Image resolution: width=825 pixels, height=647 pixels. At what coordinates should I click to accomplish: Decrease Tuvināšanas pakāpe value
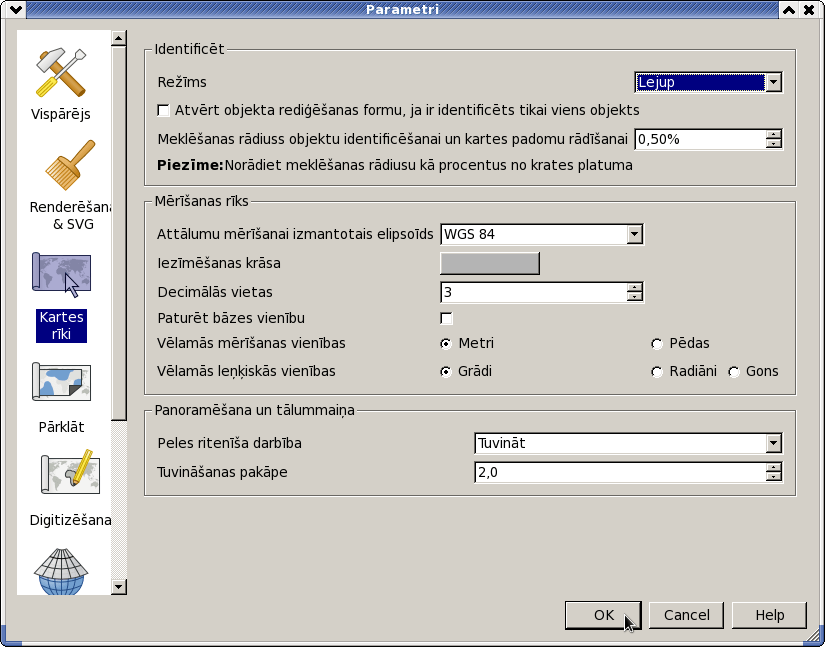773,477
